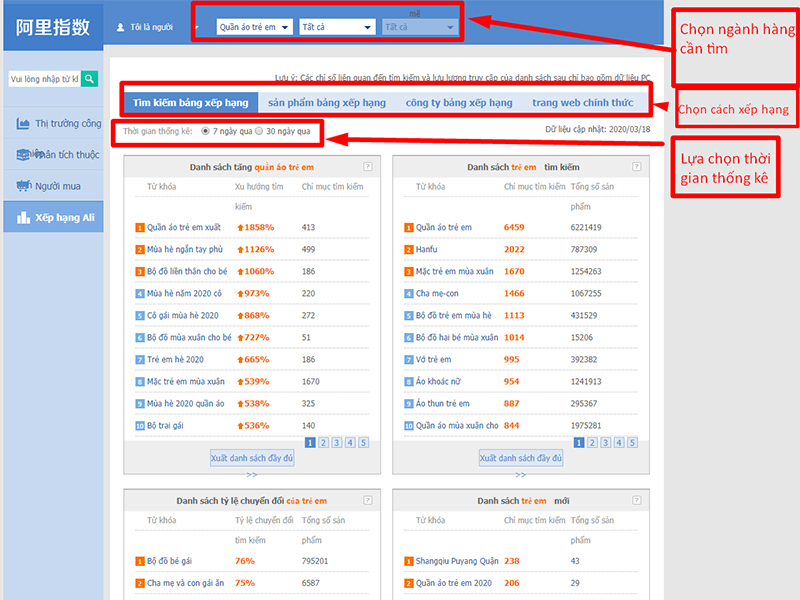The image size is (800, 600).
Task: Click the green search magnifier button
Action: [89, 79]
